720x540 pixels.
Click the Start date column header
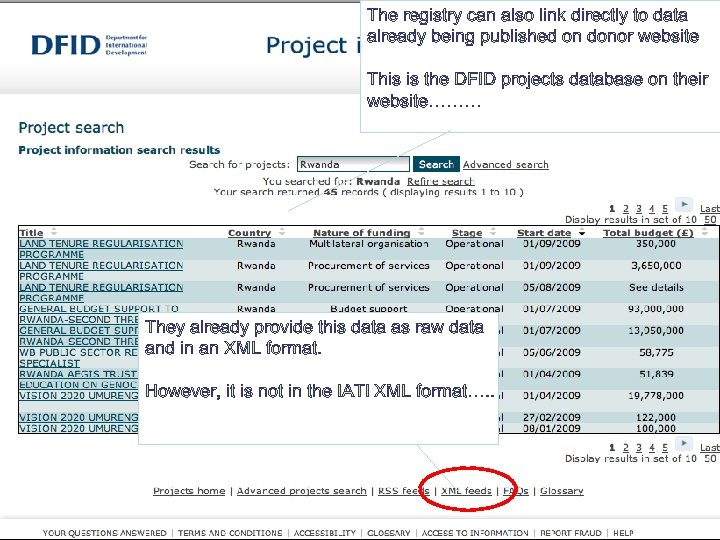pos(544,233)
